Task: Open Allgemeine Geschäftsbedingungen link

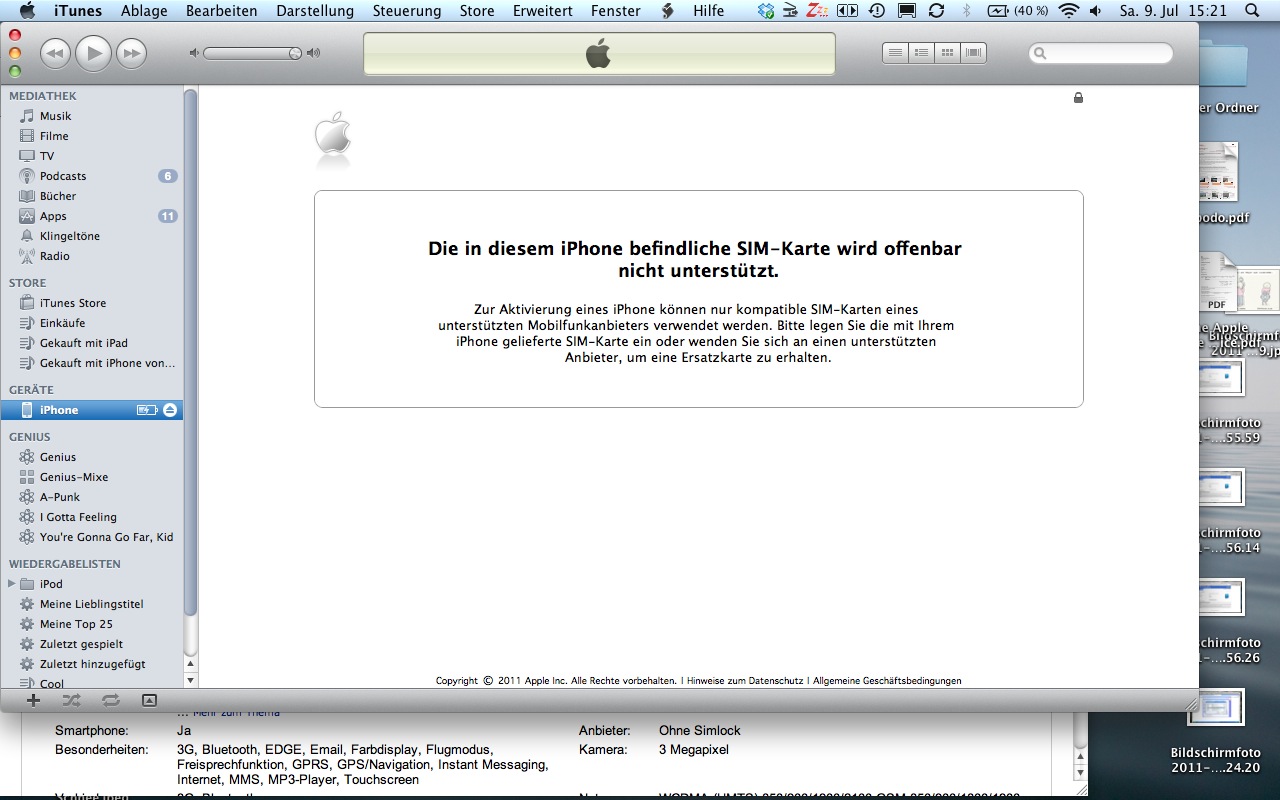Action: 887,681
